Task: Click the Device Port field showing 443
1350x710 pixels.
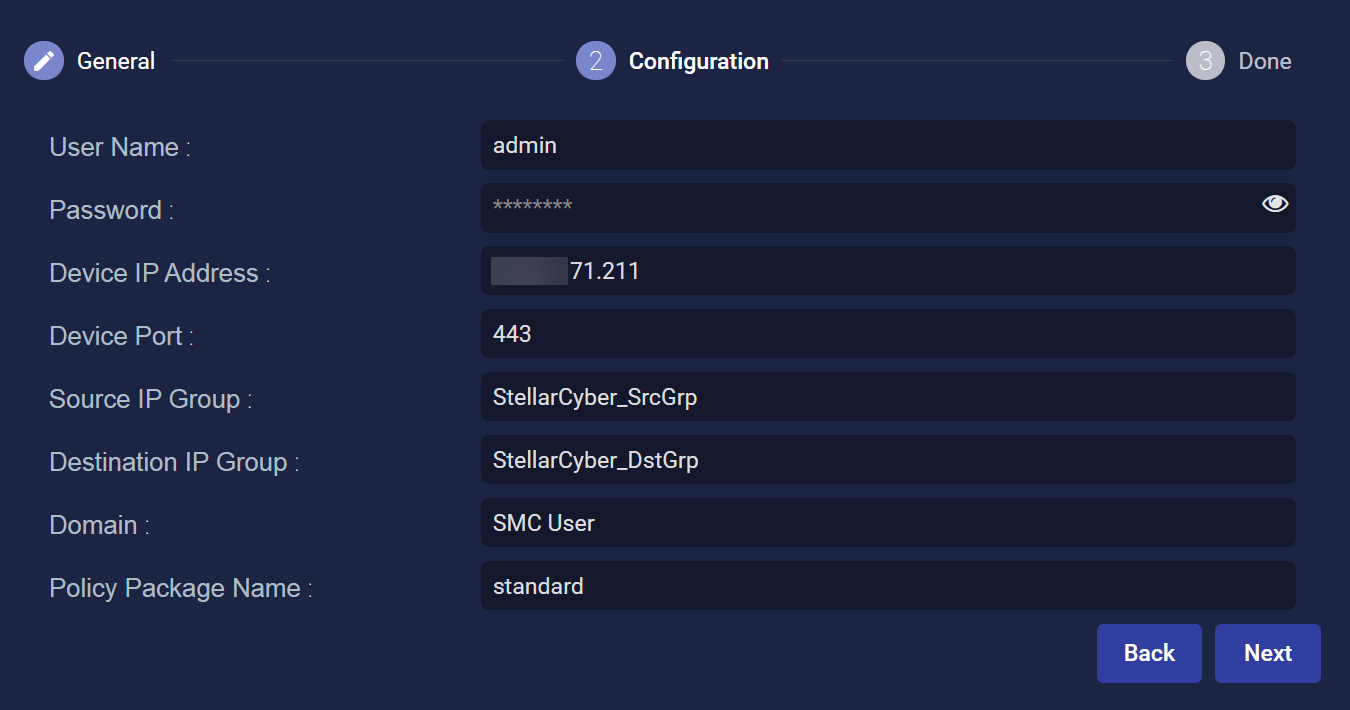Action: coord(887,334)
